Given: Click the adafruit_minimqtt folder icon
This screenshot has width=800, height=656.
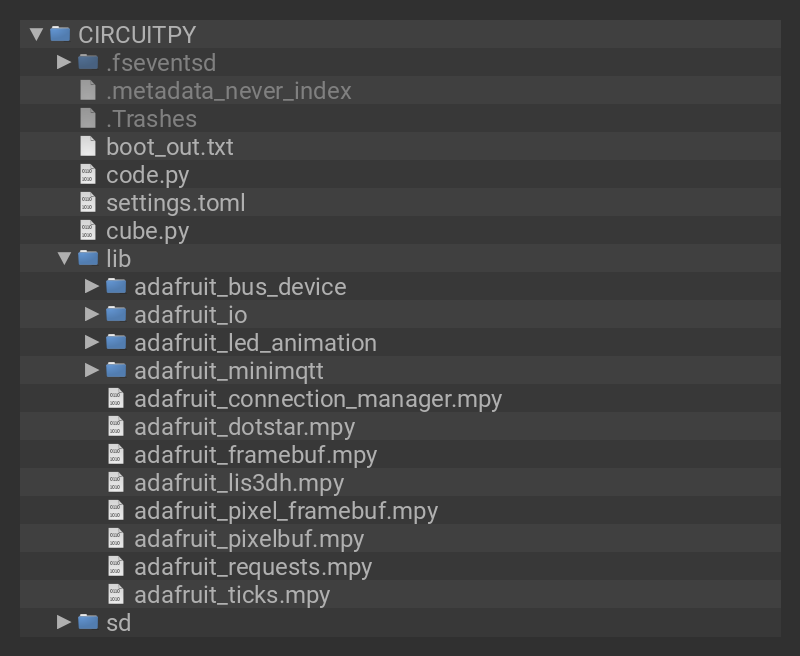Looking at the screenshot, I should tap(116, 370).
